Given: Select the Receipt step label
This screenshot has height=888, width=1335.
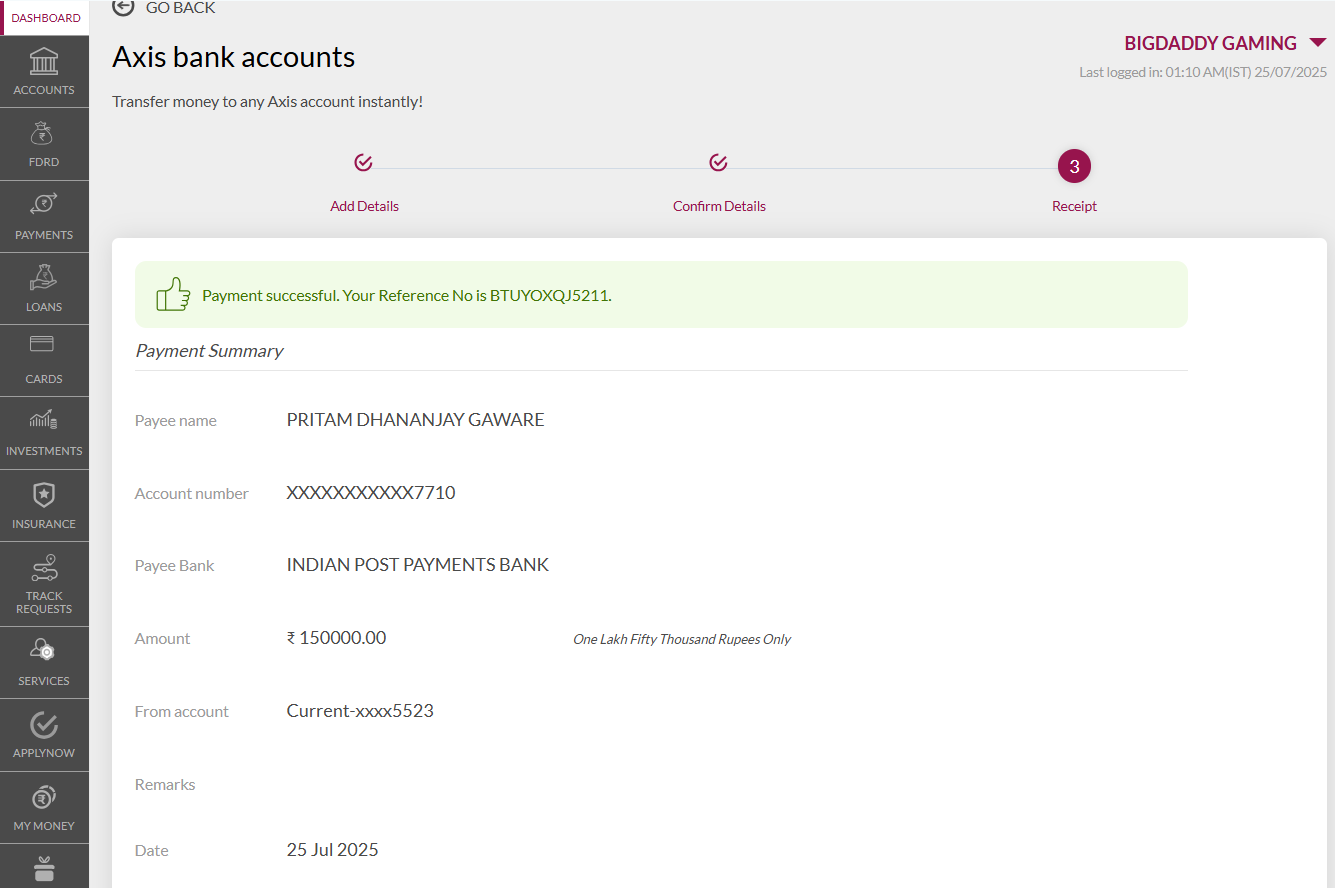Looking at the screenshot, I should point(1074,206).
